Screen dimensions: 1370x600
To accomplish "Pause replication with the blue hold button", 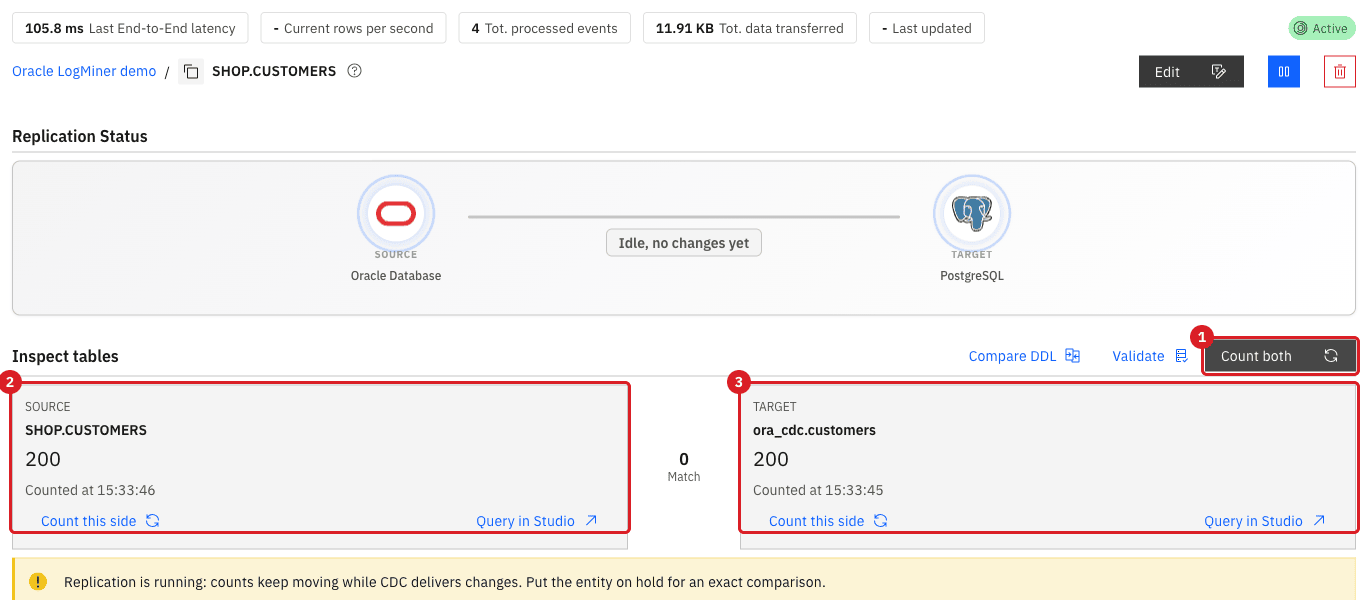I will point(1284,71).
